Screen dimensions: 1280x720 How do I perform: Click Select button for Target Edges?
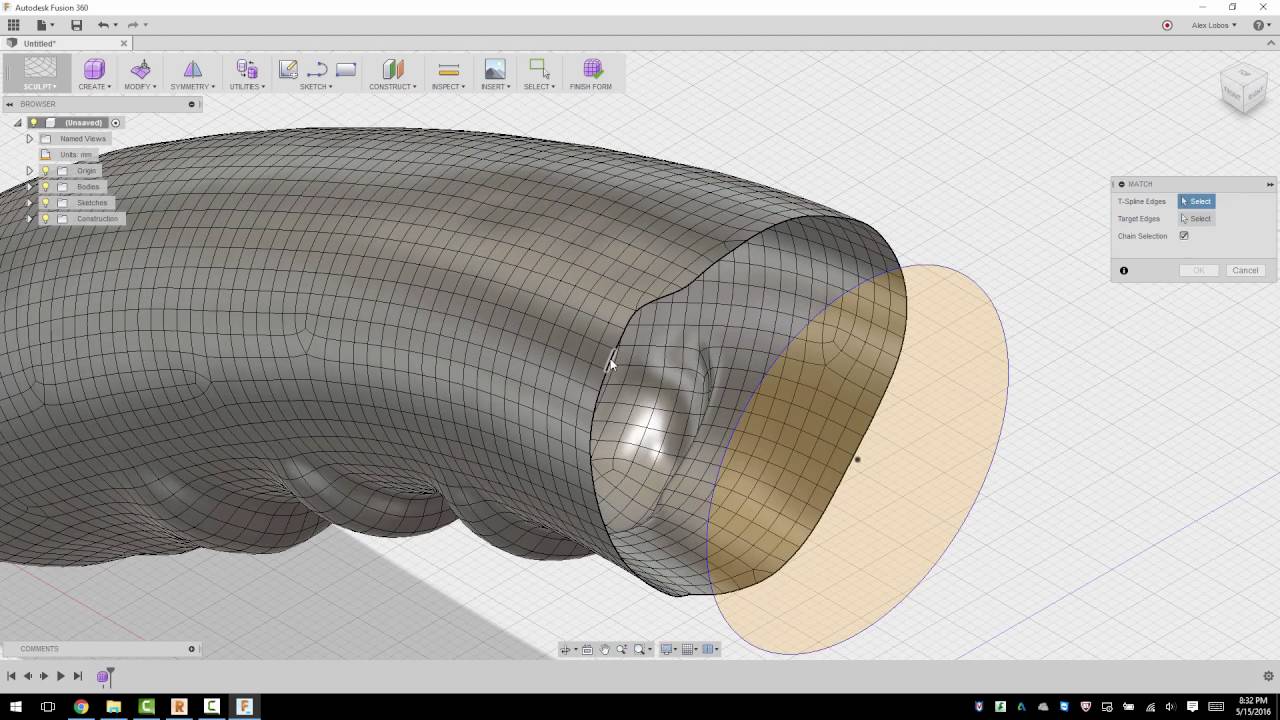(x=1196, y=219)
